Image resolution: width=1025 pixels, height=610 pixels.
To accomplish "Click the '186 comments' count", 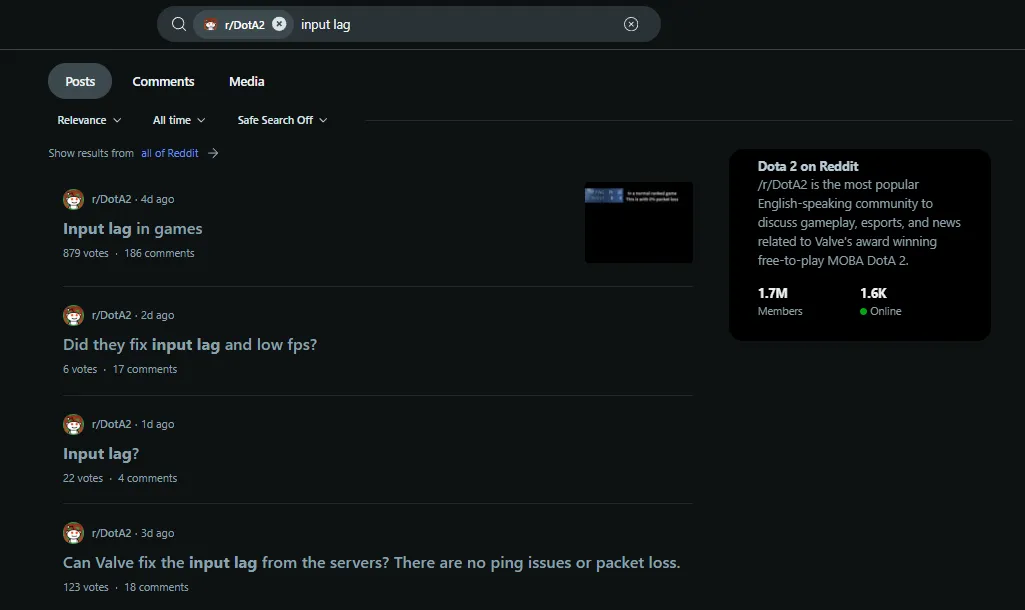I will coord(160,253).
